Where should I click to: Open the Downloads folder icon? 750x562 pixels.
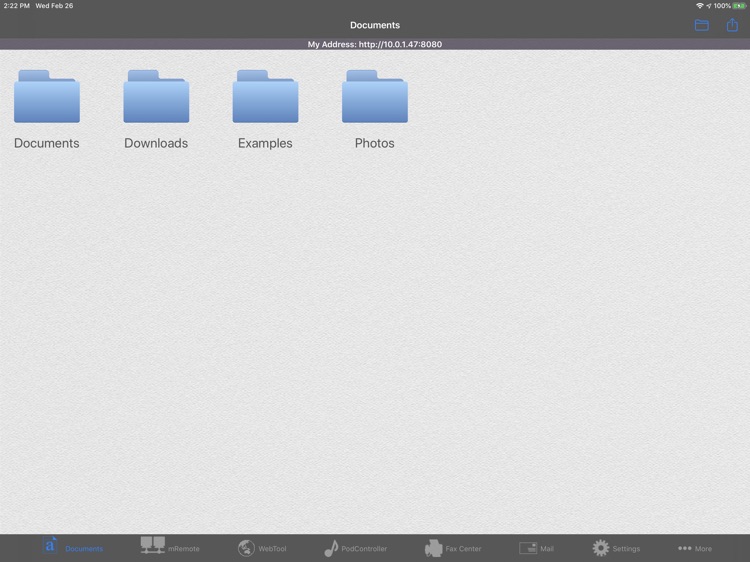156,97
